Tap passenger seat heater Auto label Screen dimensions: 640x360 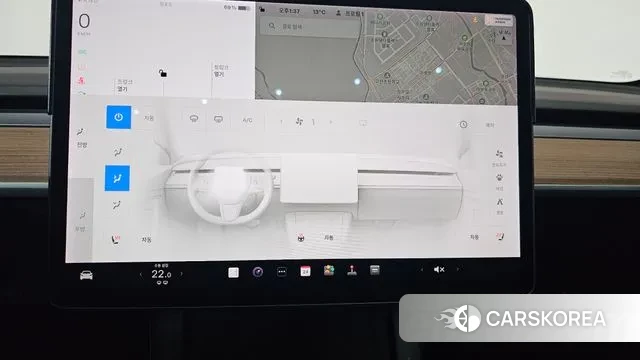(474, 237)
